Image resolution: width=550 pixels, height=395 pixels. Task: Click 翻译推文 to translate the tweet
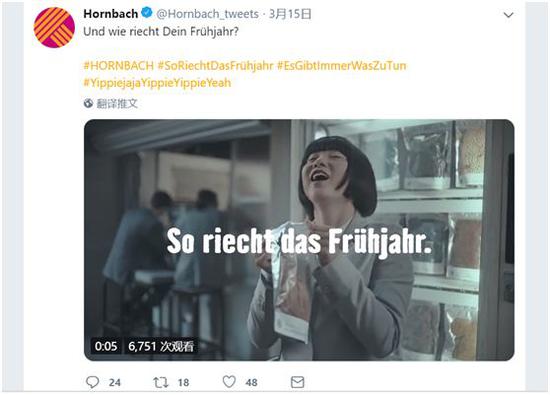(117, 103)
